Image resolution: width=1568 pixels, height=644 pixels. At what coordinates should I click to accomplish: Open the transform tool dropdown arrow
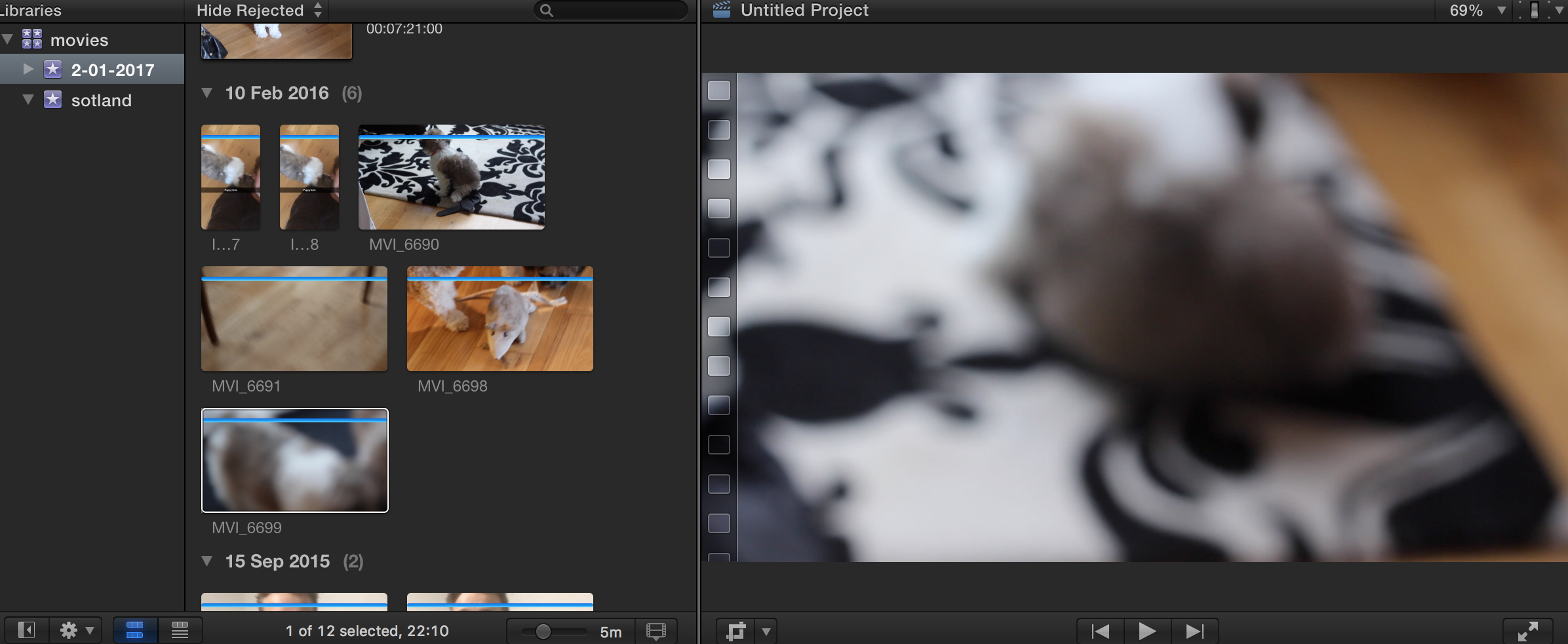[x=766, y=632]
